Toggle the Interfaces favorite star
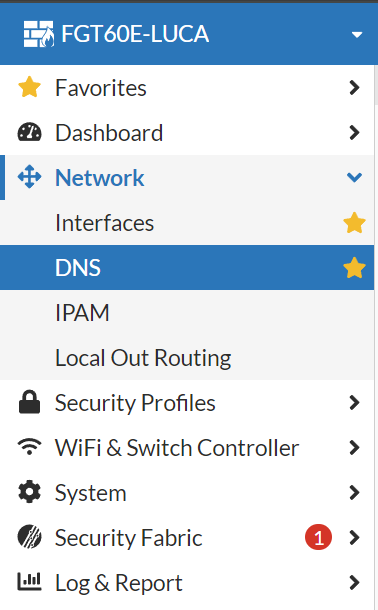The image size is (378, 610). point(354,223)
